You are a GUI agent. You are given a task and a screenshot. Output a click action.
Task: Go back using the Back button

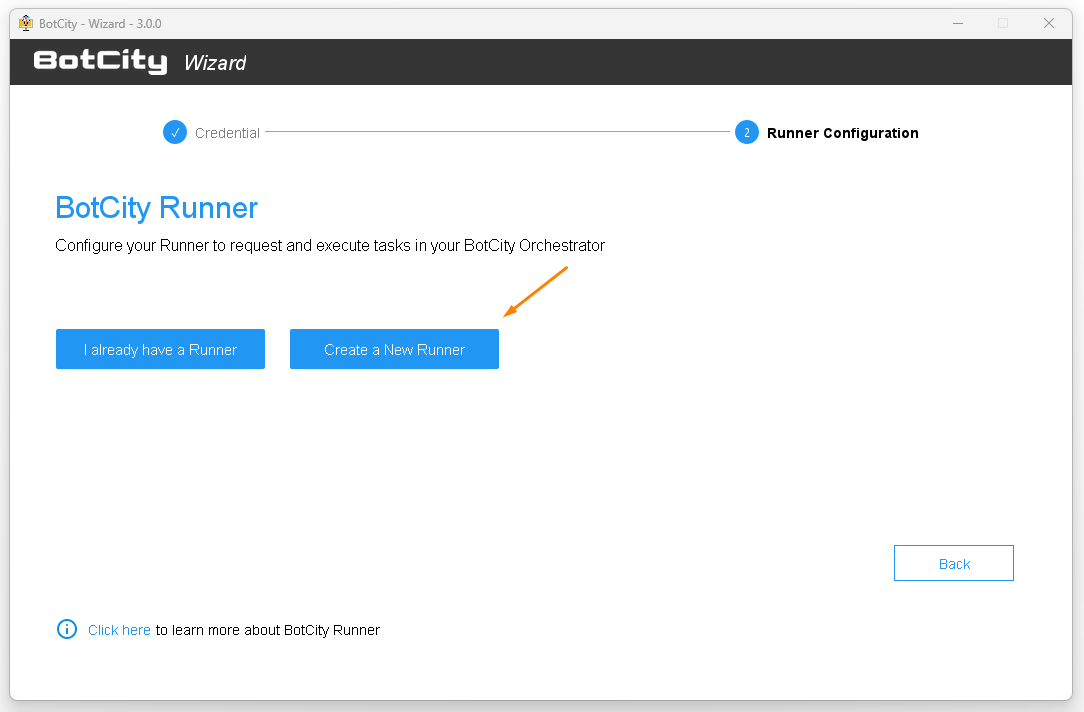(x=953, y=564)
